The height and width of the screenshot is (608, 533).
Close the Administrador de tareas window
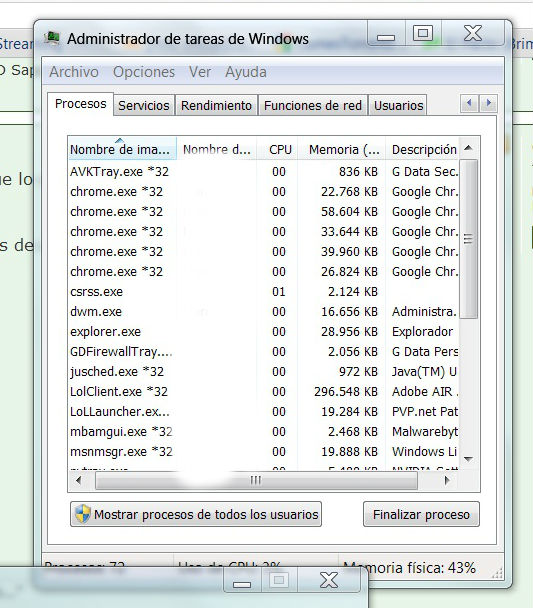(x=473, y=34)
